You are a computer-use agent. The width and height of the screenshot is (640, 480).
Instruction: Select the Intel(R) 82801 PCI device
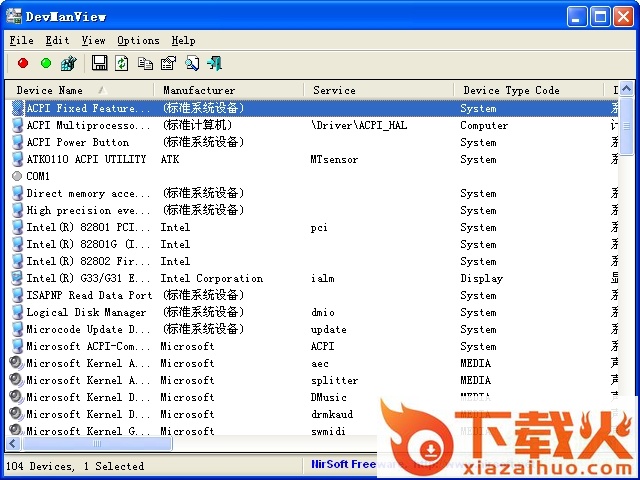(312, 227)
